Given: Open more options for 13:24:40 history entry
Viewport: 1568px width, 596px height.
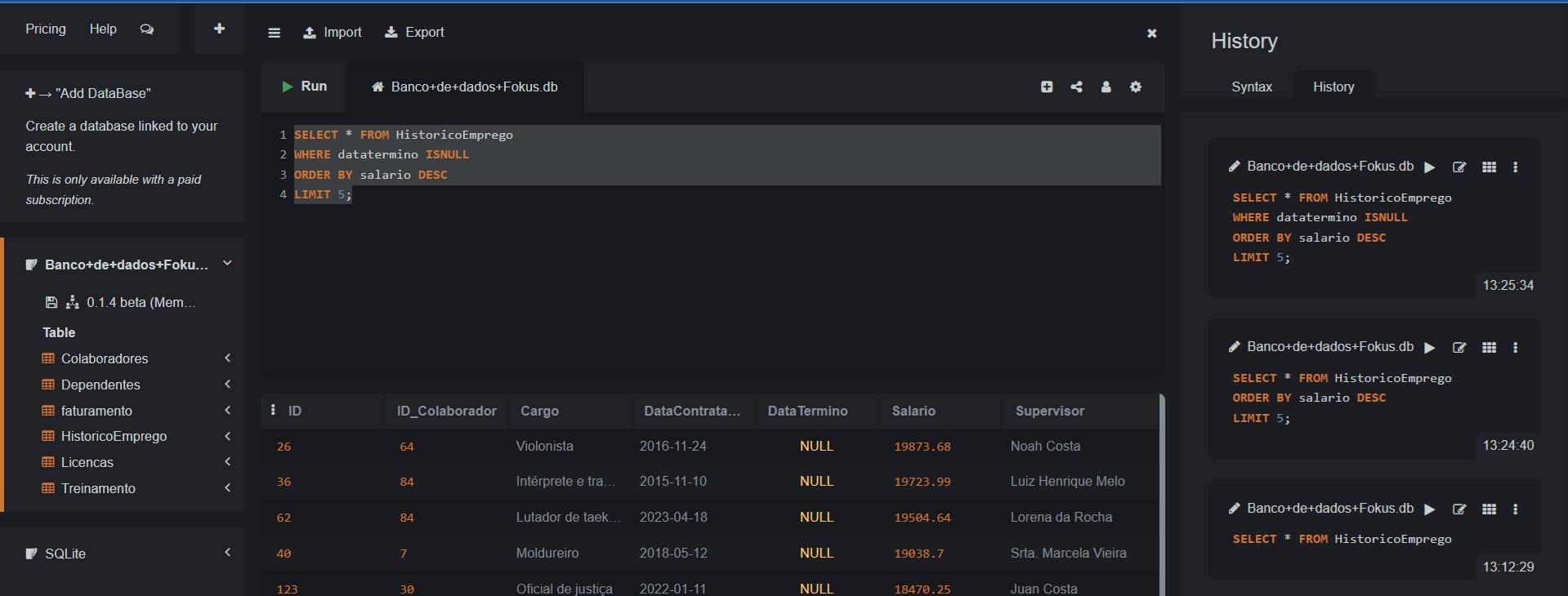Looking at the screenshot, I should point(1516,347).
